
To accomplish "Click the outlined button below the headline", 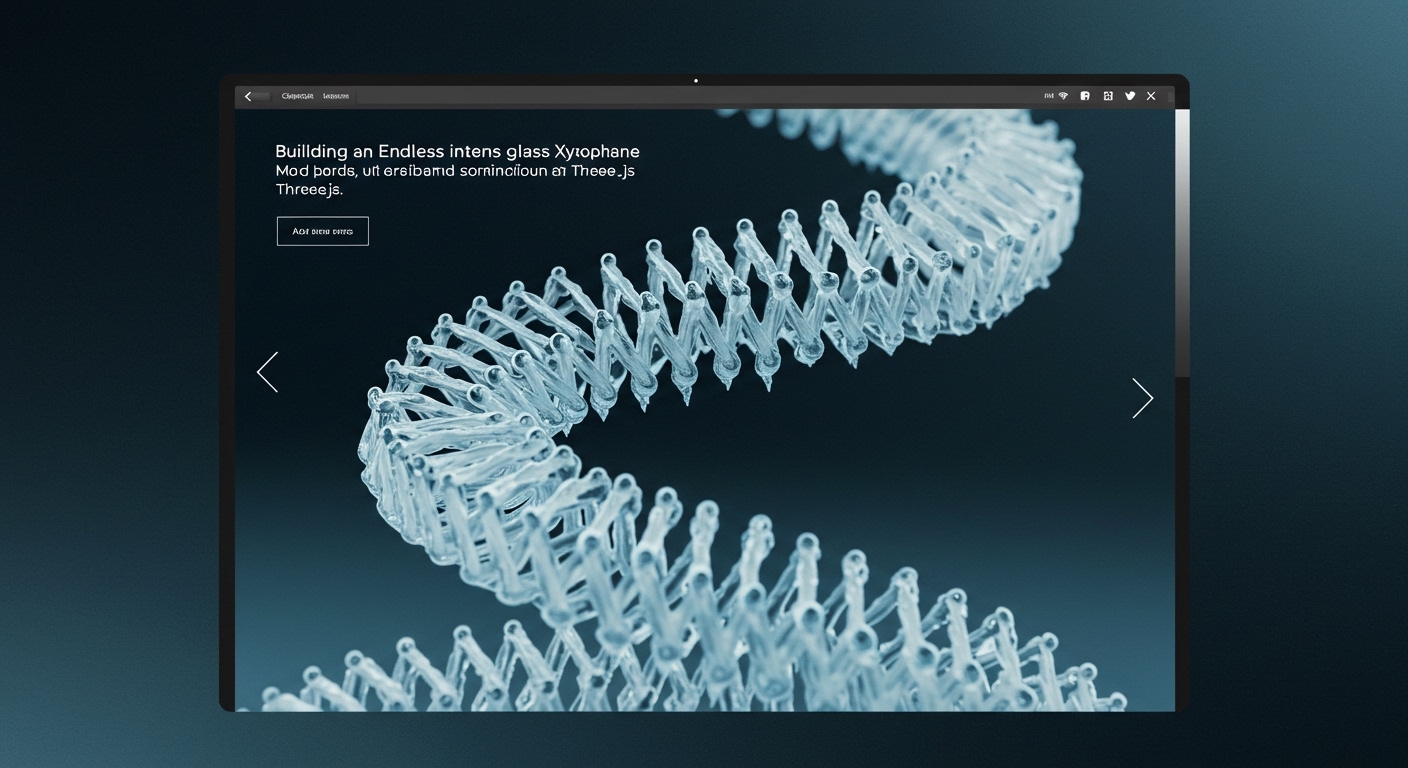I will pyautogui.click(x=322, y=231).
